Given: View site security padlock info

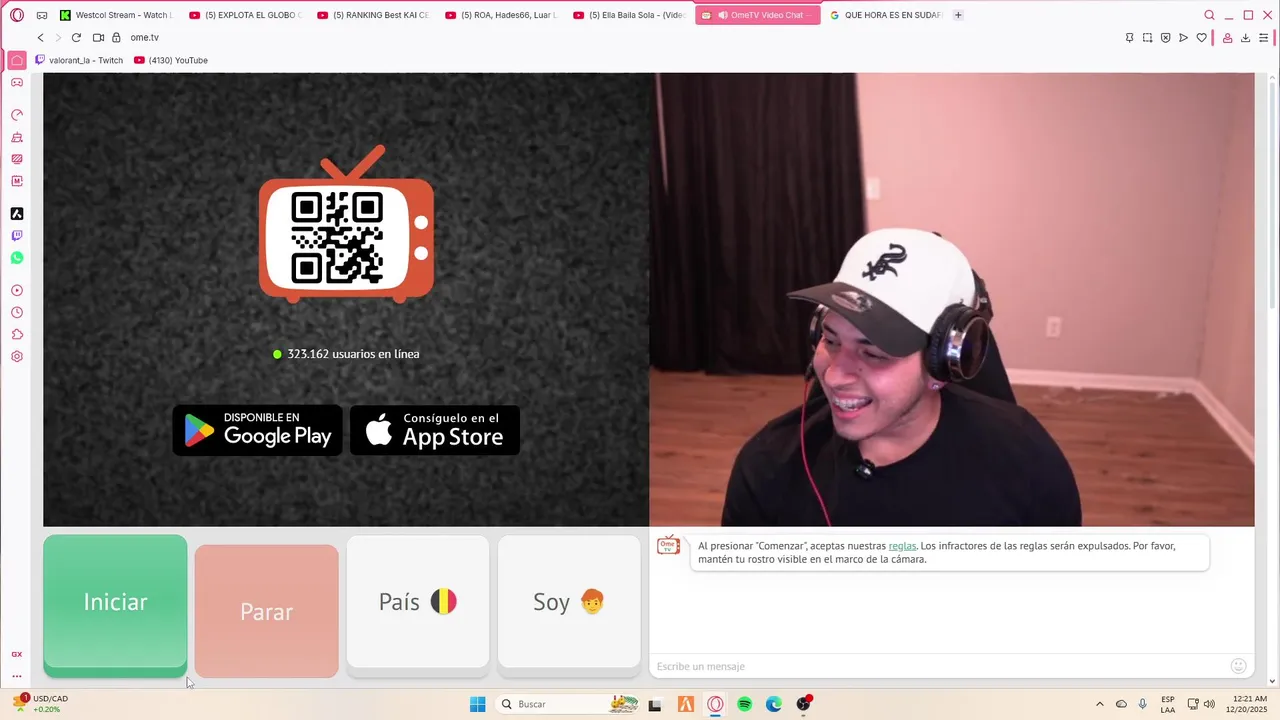Looking at the screenshot, I should point(116,38).
